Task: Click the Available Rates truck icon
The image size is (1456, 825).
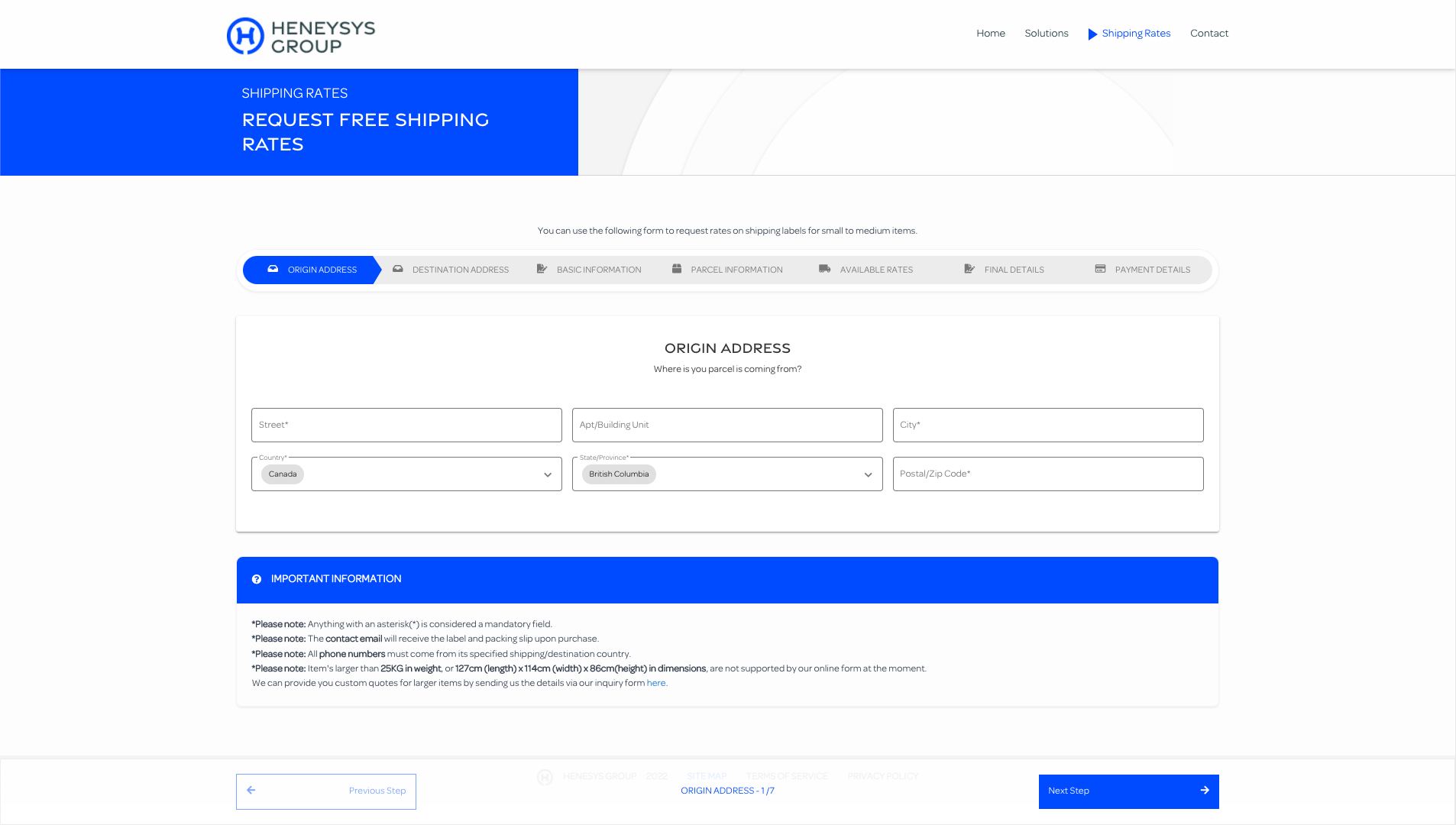Action: (824, 269)
